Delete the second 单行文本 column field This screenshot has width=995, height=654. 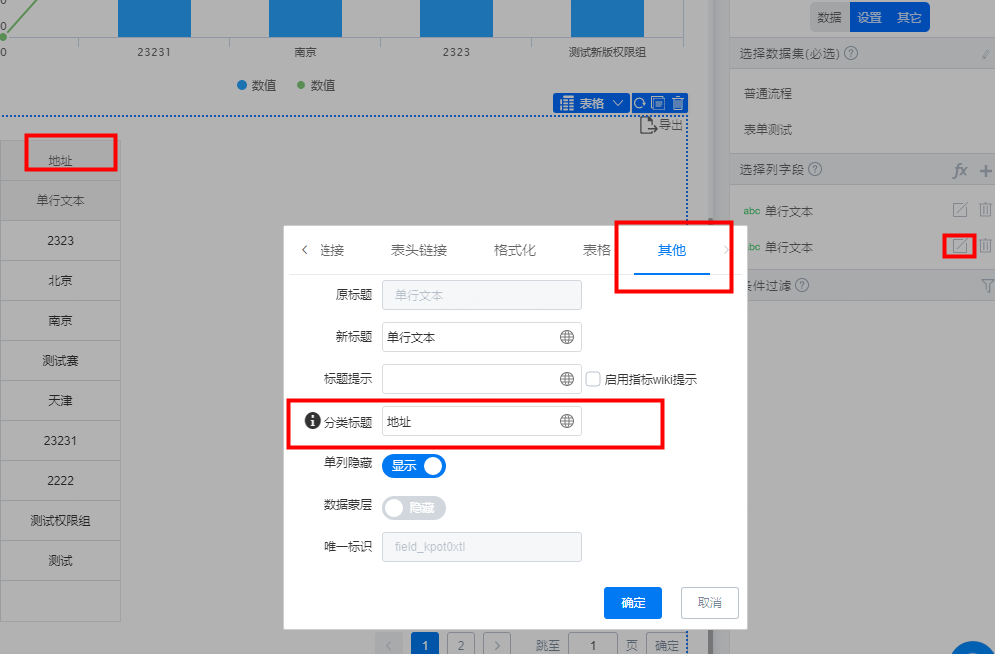(x=985, y=245)
